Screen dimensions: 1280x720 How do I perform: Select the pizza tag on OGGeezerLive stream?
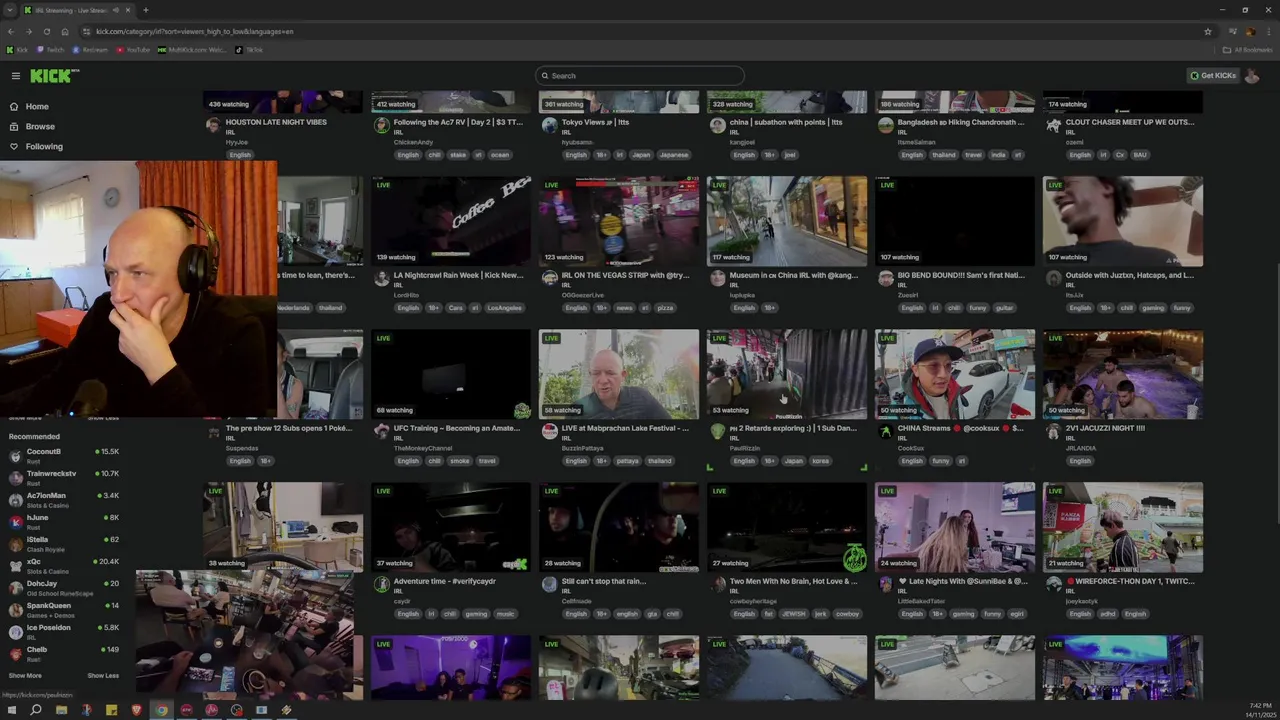coord(665,308)
